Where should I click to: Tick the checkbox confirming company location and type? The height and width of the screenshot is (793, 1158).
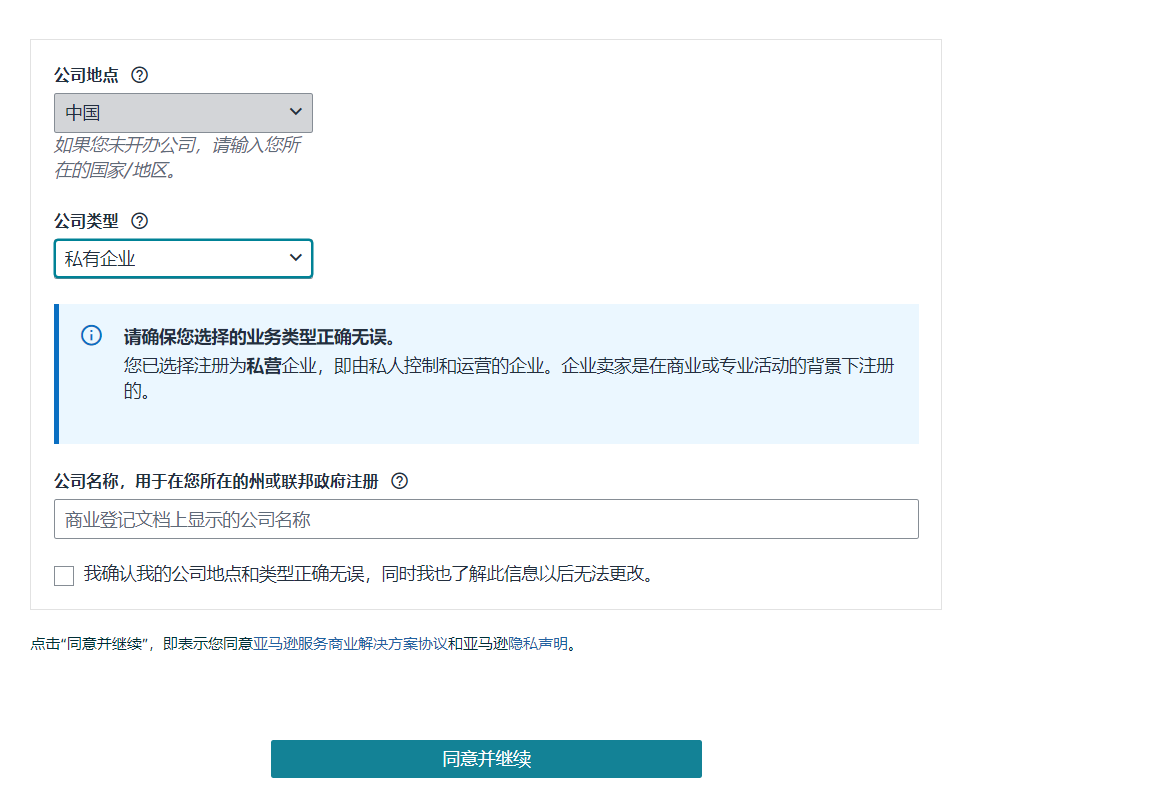64,575
